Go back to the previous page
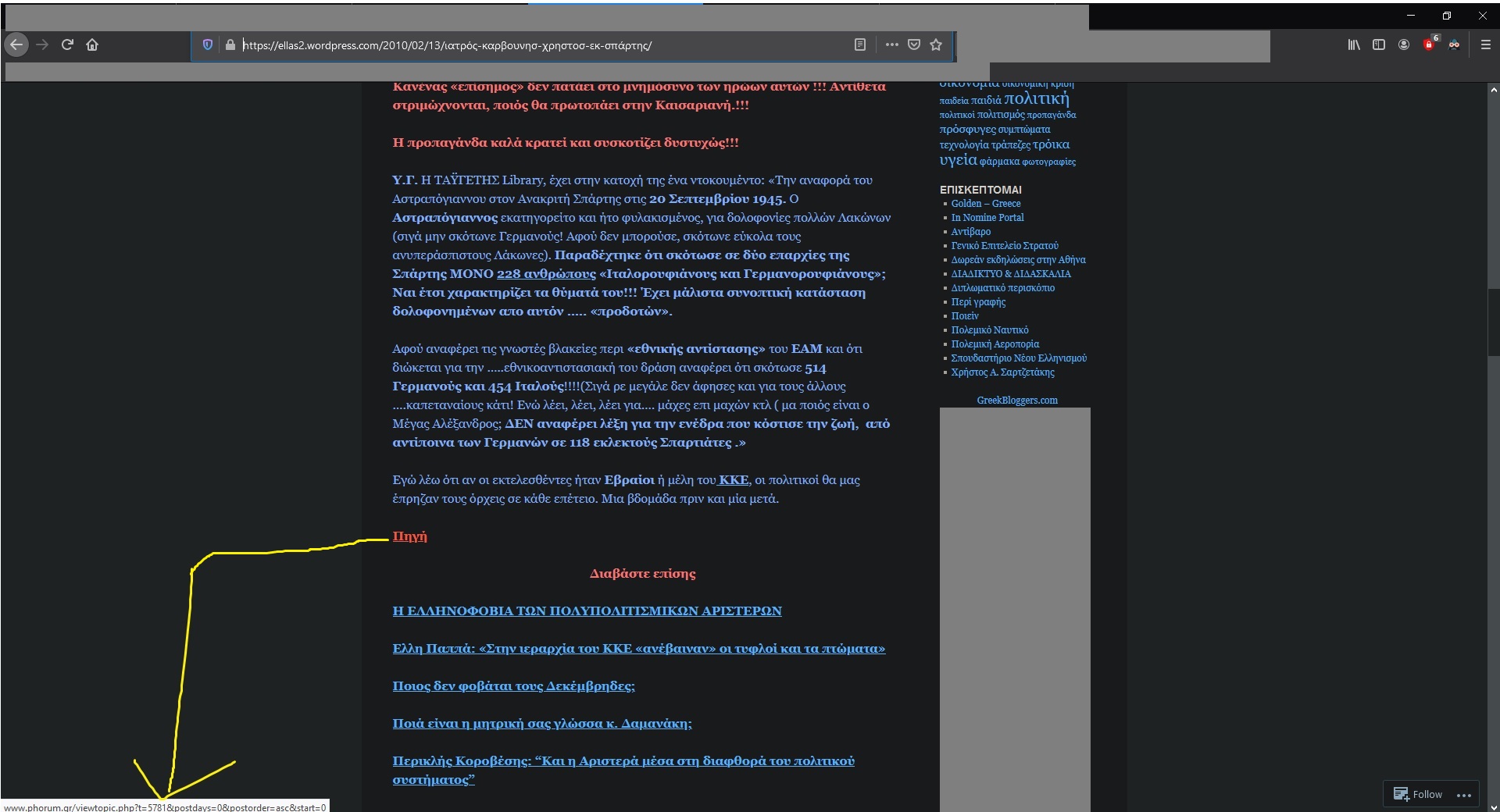This screenshot has height=812, width=1500. tap(16, 45)
